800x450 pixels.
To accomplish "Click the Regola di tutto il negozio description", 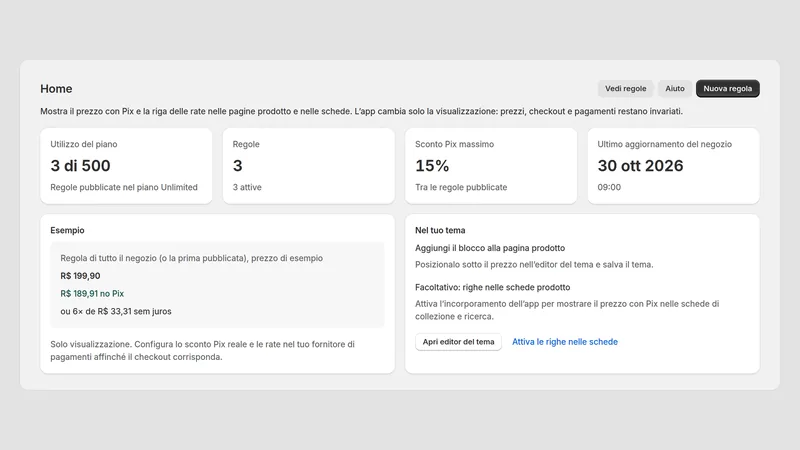I will point(191,258).
